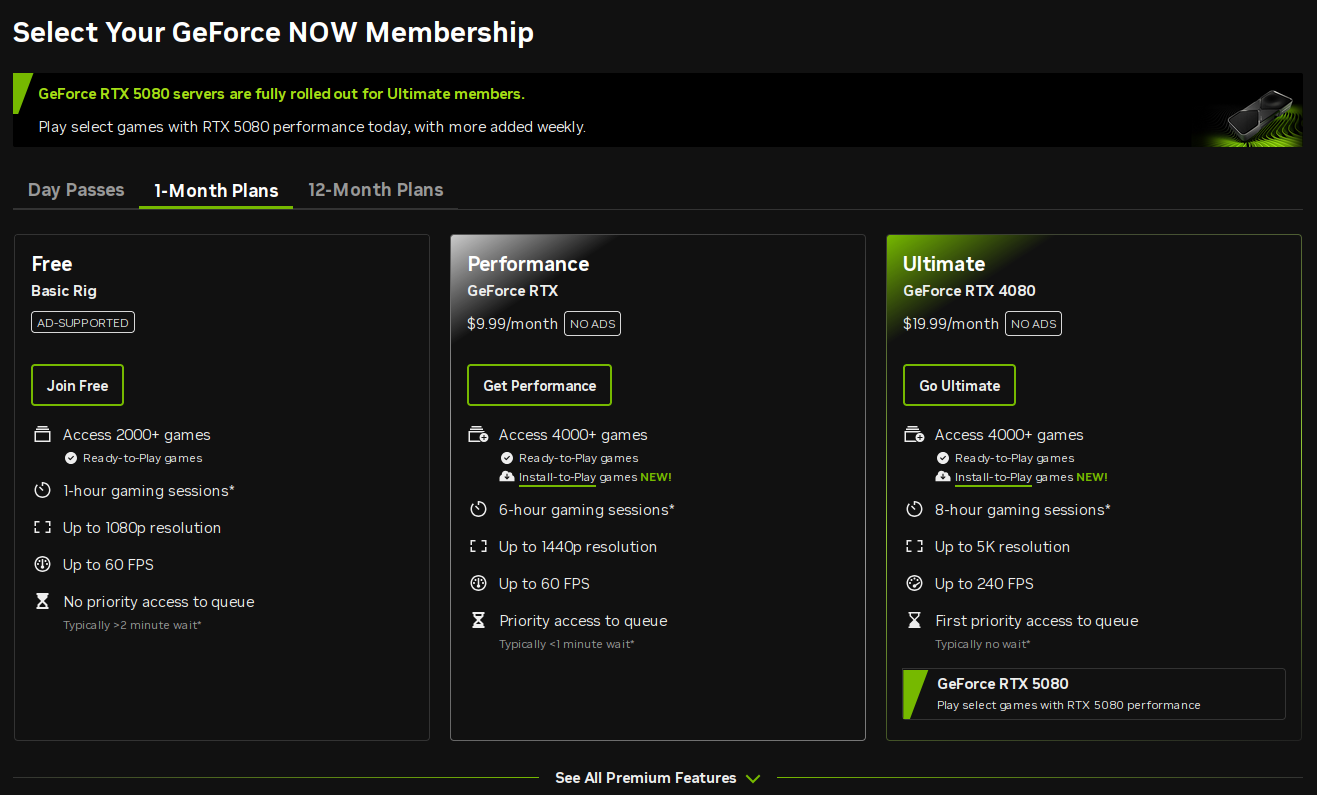Viewport: 1317px width, 795px height.
Task: Click the Get Performance button
Action: tap(539, 386)
